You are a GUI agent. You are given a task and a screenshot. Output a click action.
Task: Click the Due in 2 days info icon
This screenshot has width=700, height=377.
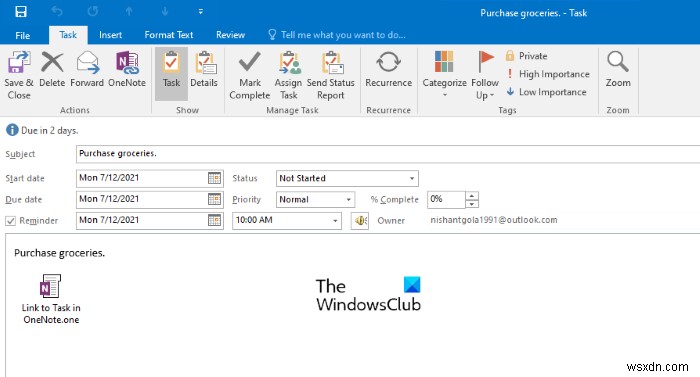12,130
